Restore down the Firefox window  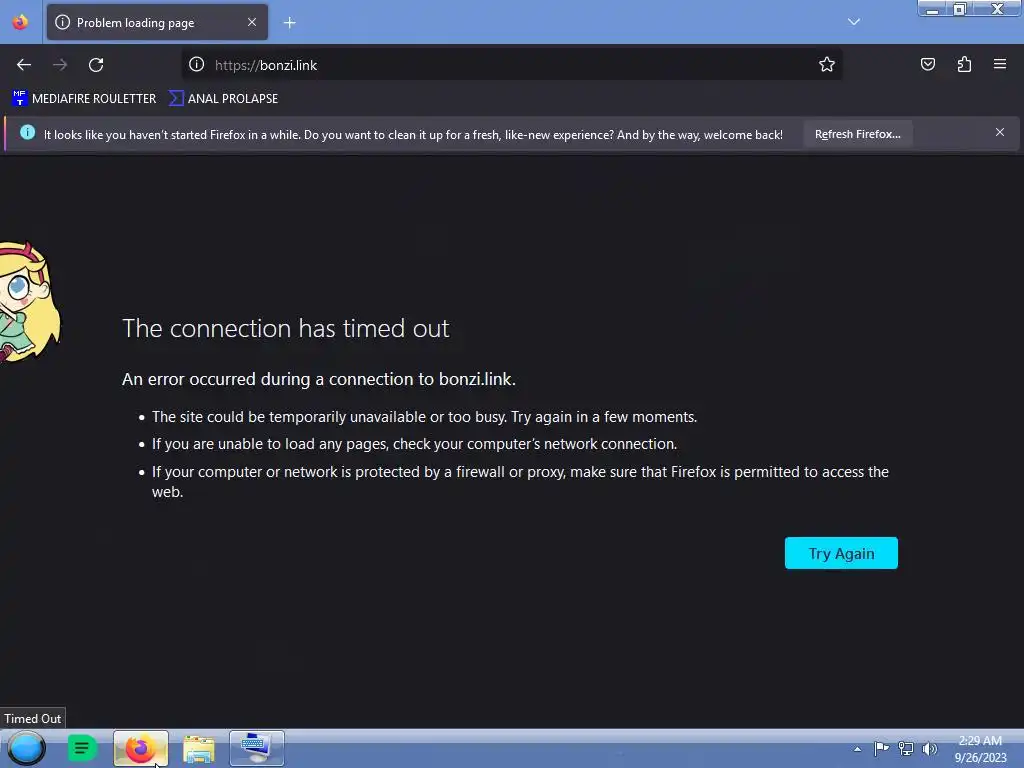(x=960, y=8)
